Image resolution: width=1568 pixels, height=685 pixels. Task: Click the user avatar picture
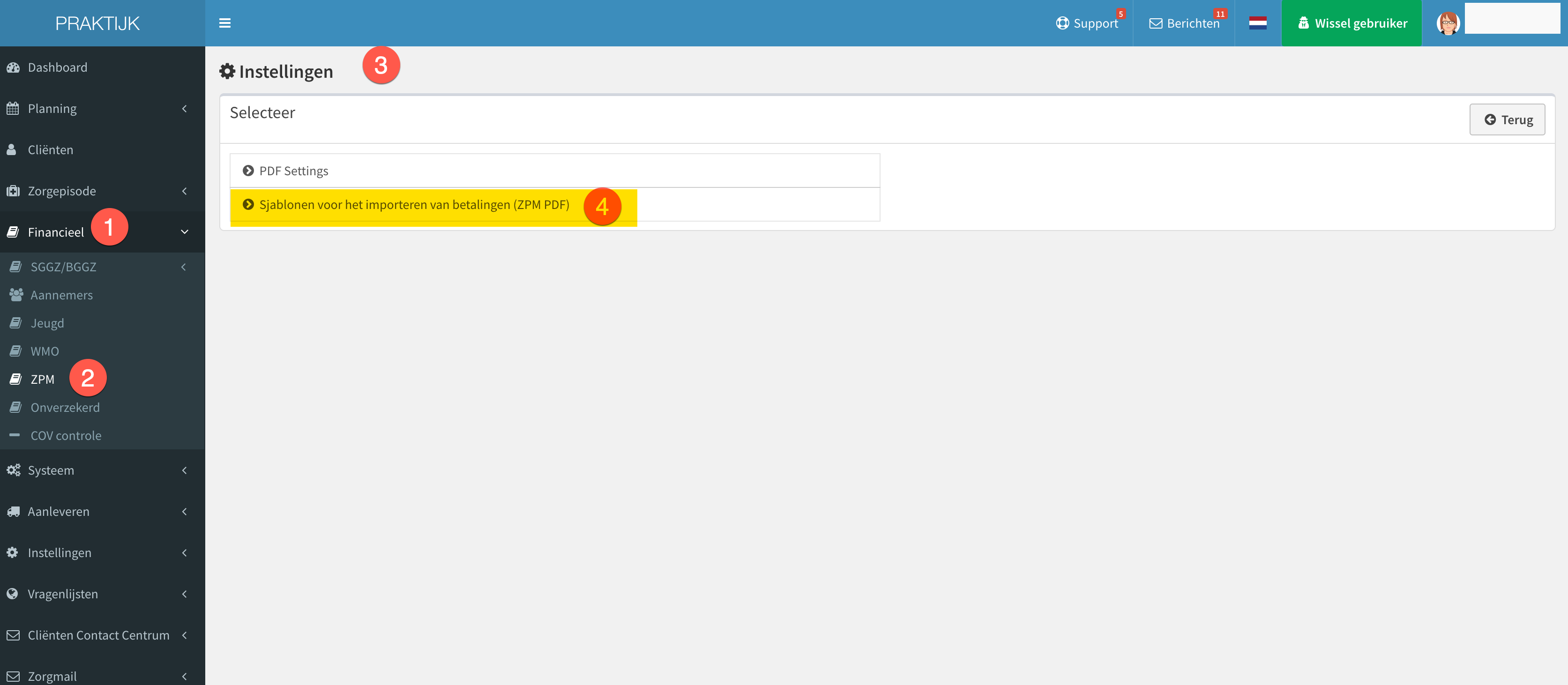(1448, 23)
